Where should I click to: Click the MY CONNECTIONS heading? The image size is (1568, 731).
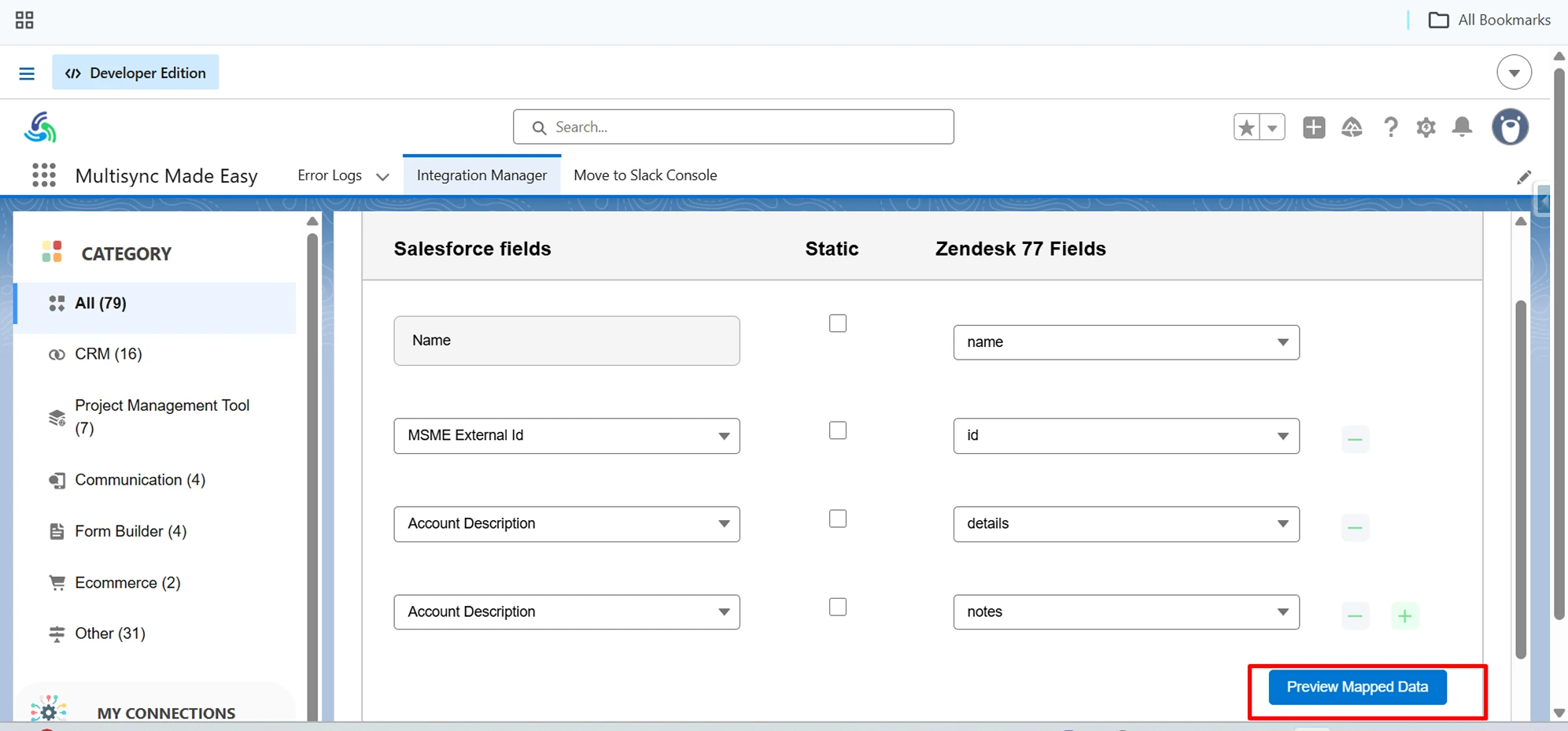click(x=166, y=713)
